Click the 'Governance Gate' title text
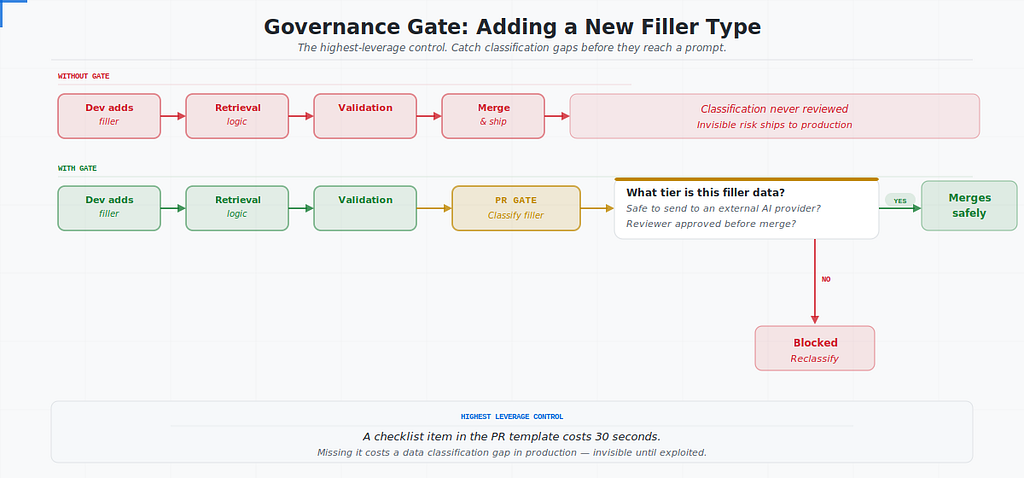The height and width of the screenshot is (478, 1024). (x=512, y=27)
